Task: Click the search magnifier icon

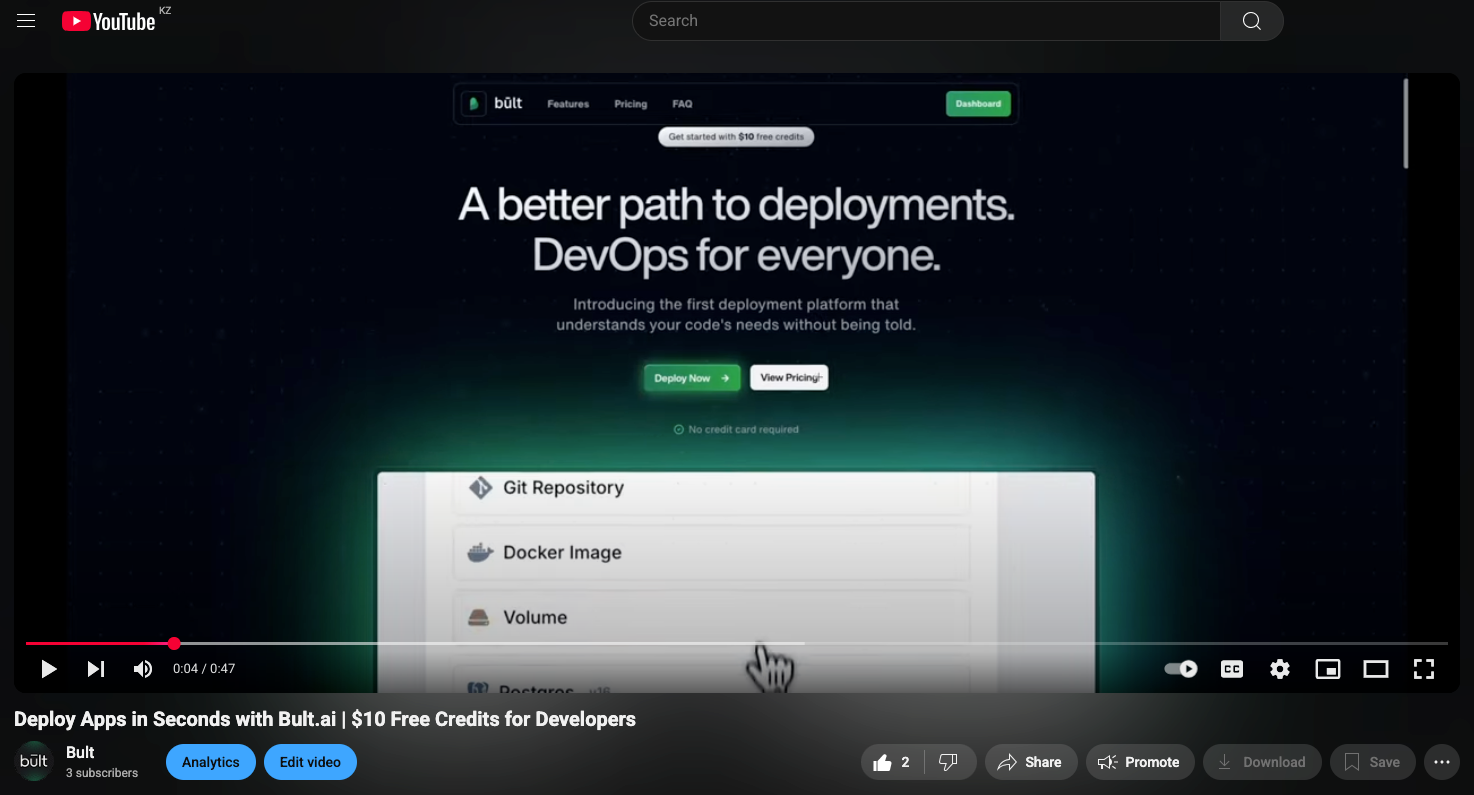Action: coord(1251,20)
